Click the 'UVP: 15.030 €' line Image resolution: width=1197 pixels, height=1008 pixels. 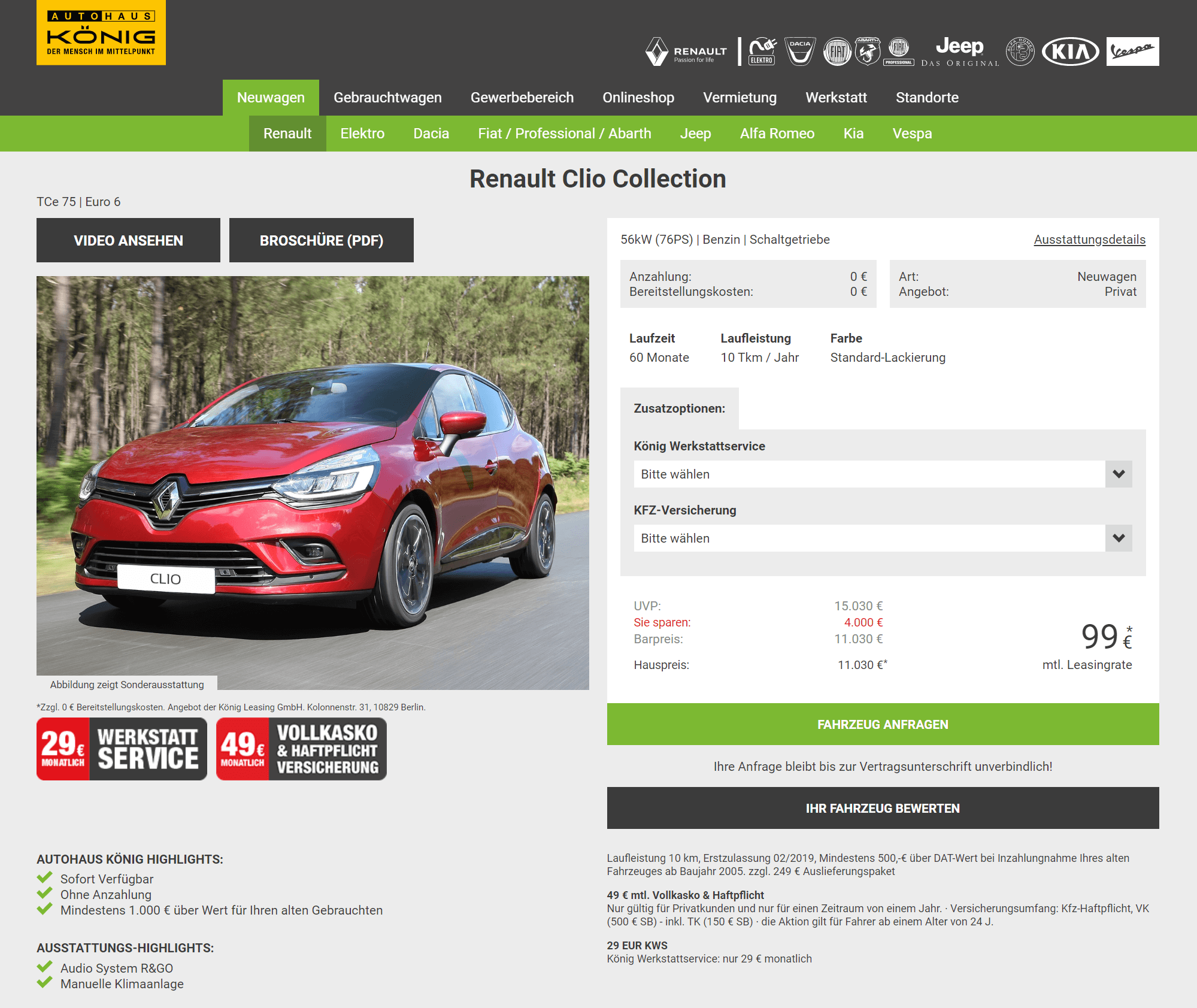point(758,606)
